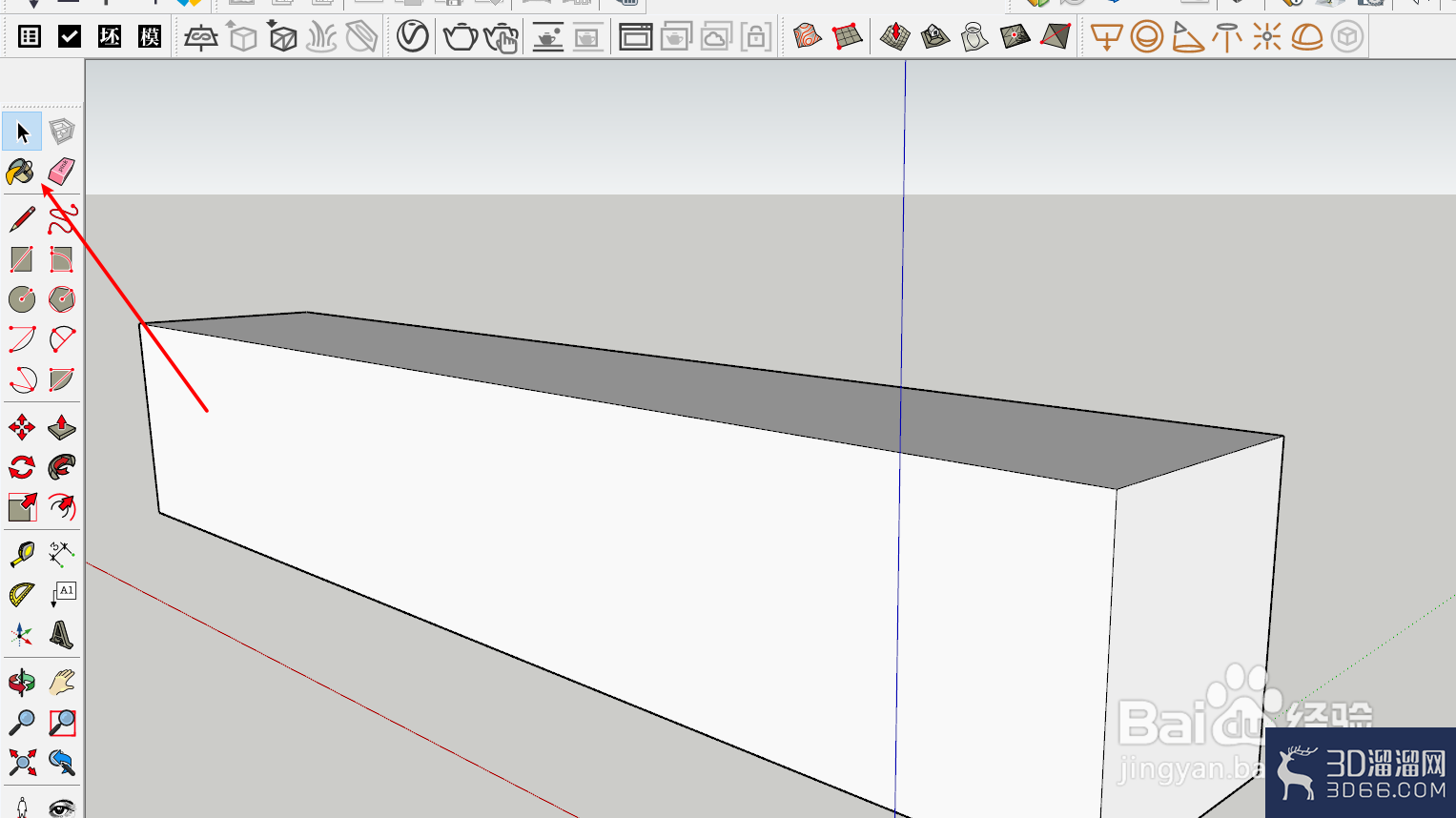Click the Look Around eye tool
This screenshot has height=818, width=1456.
point(62,808)
